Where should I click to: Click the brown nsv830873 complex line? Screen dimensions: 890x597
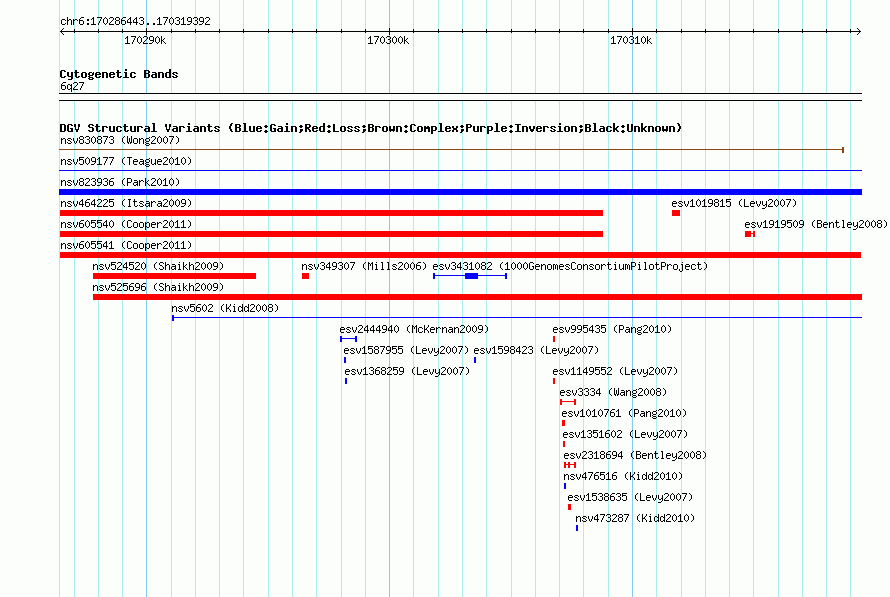tap(452, 150)
